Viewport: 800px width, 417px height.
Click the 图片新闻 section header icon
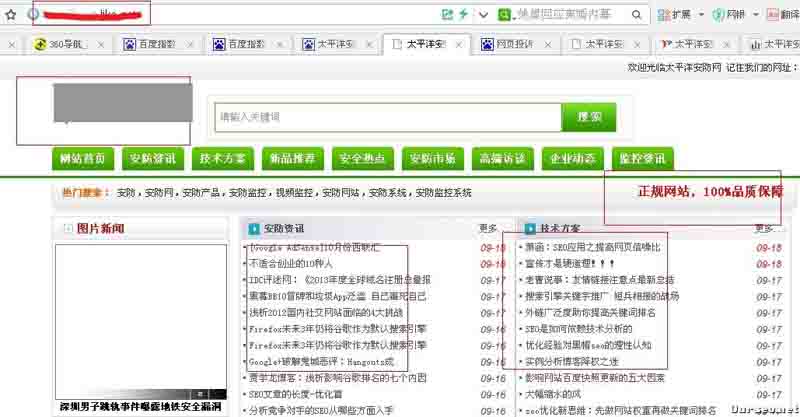click(68, 229)
